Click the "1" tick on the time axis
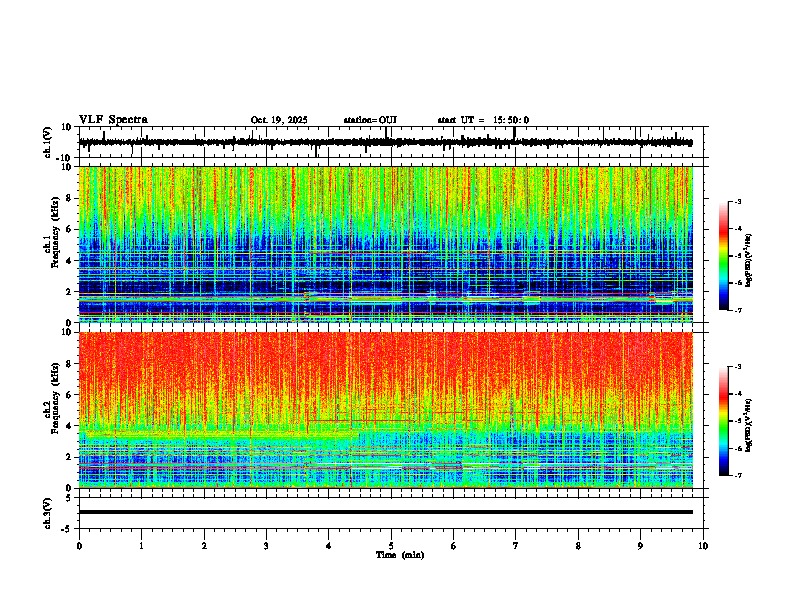 (x=141, y=546)
